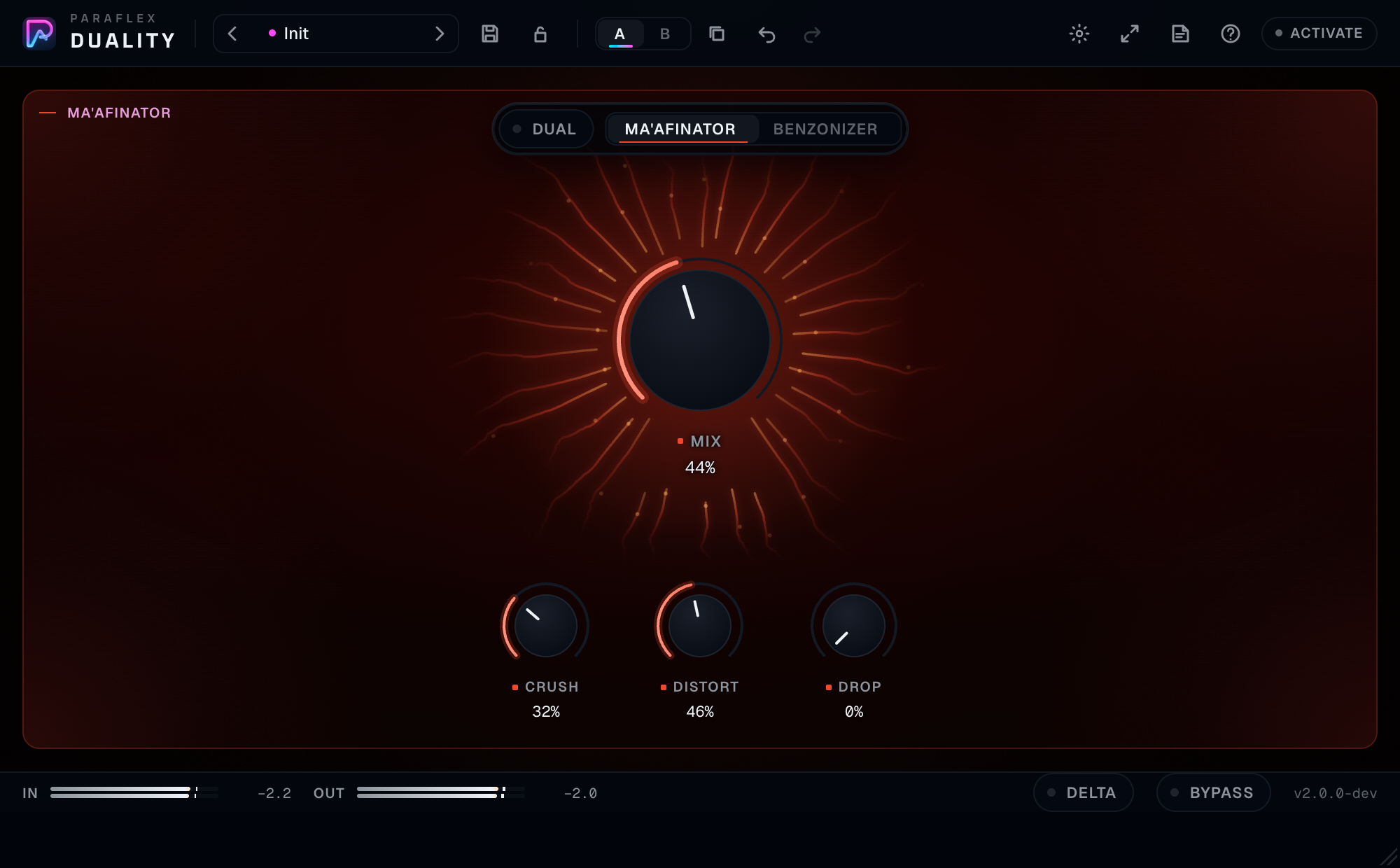This screenshot has height=868, width=1400.
Task: Click the MIX value 44%
Action: [700, 468]
